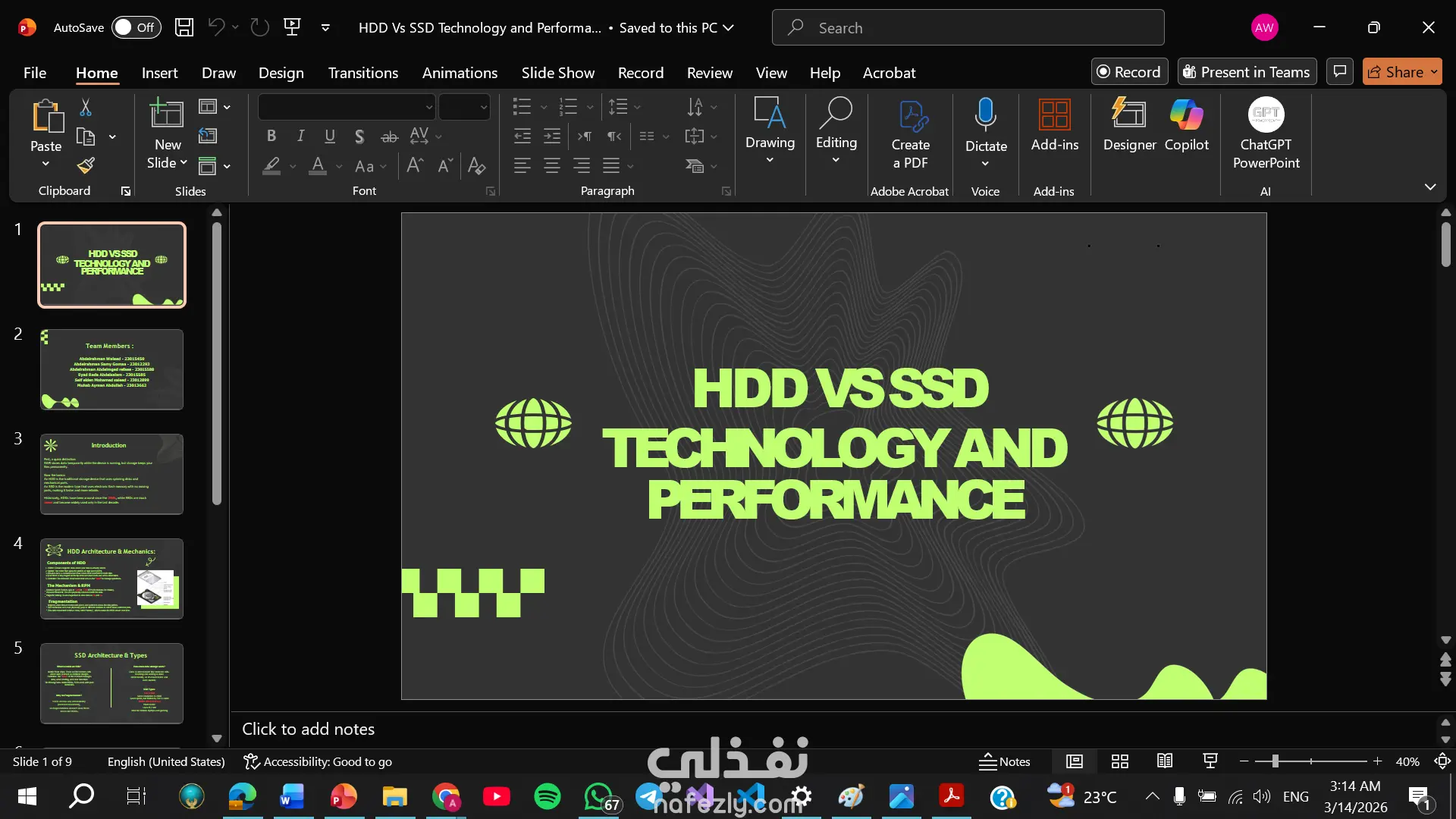Screen dimensions: 1456x819
Task: Click Accessibility: Good to go status
Action: pyautogui.click(x=318, y=761)
